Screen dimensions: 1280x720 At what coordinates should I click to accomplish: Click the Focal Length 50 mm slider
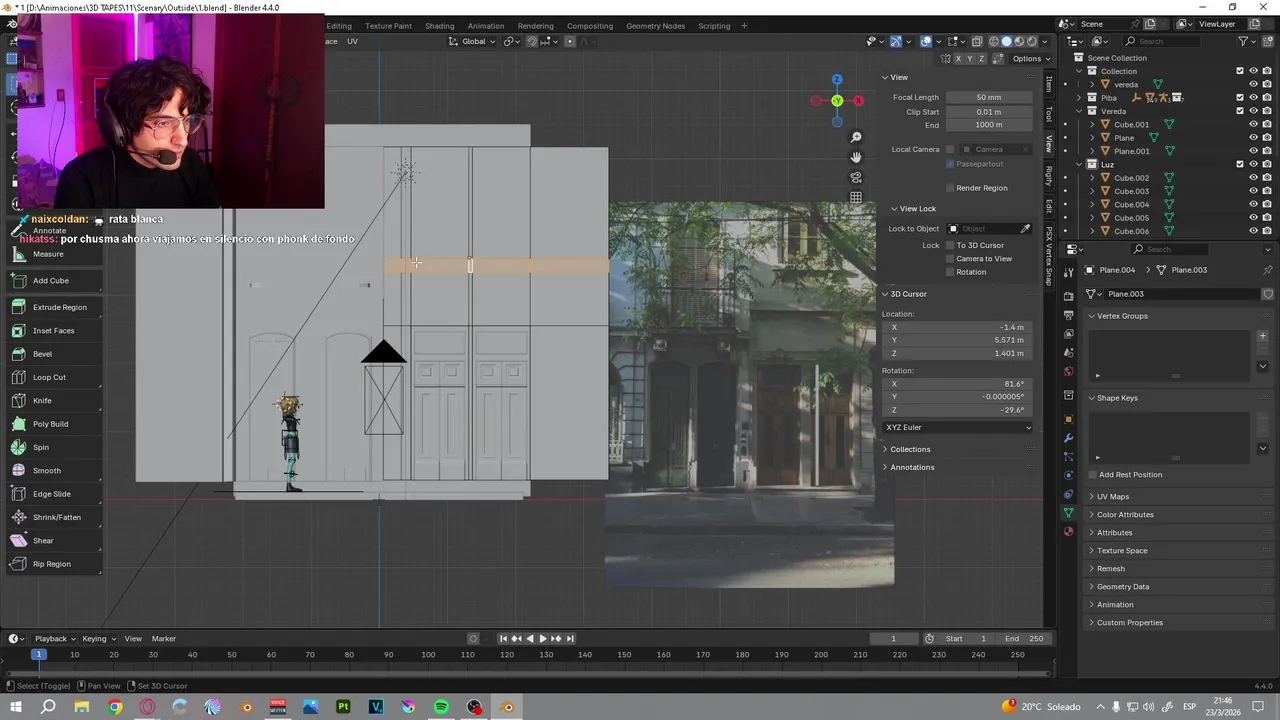(988, 97)
